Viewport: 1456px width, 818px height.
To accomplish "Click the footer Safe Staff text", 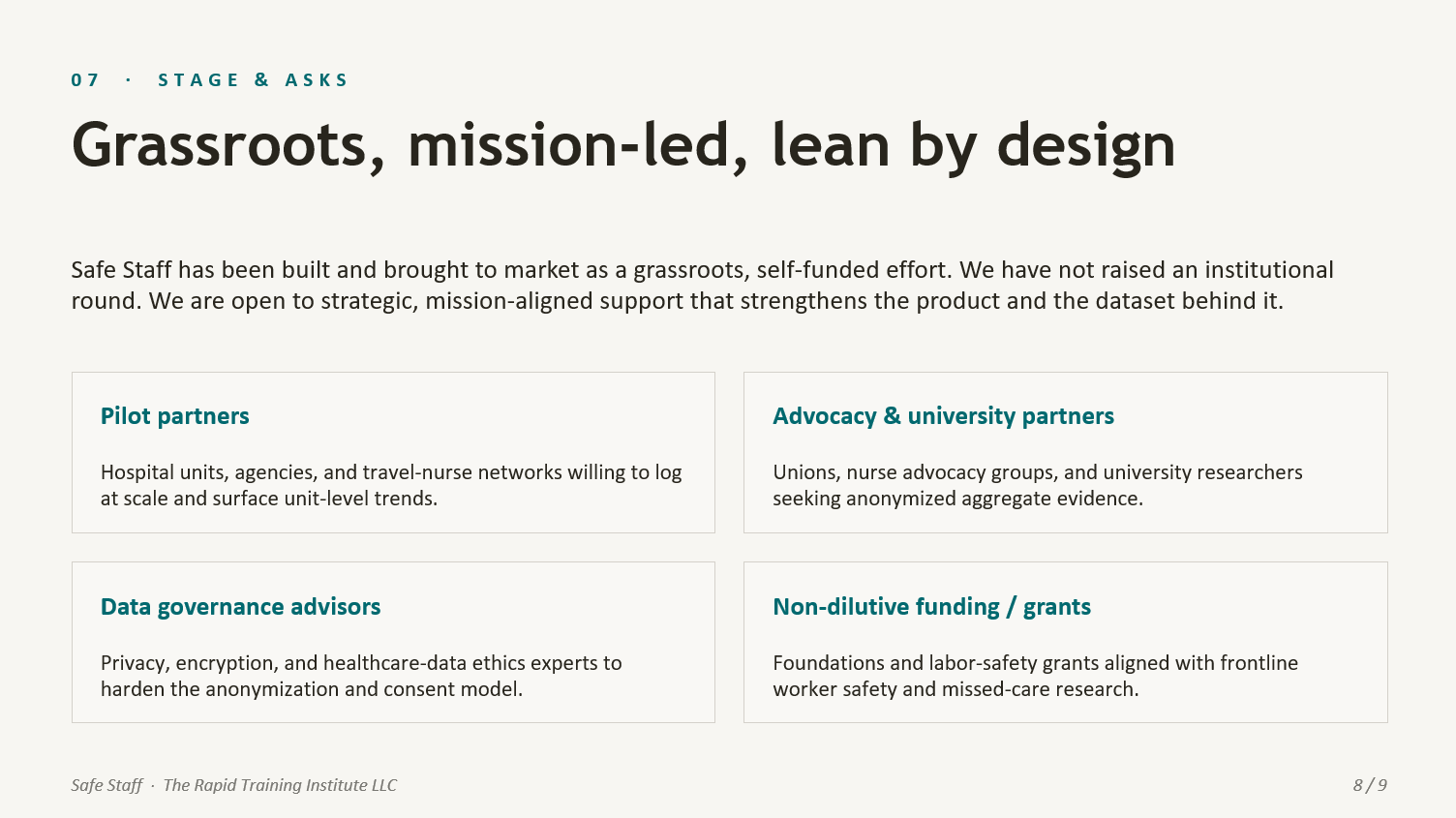I will point(106,785).
